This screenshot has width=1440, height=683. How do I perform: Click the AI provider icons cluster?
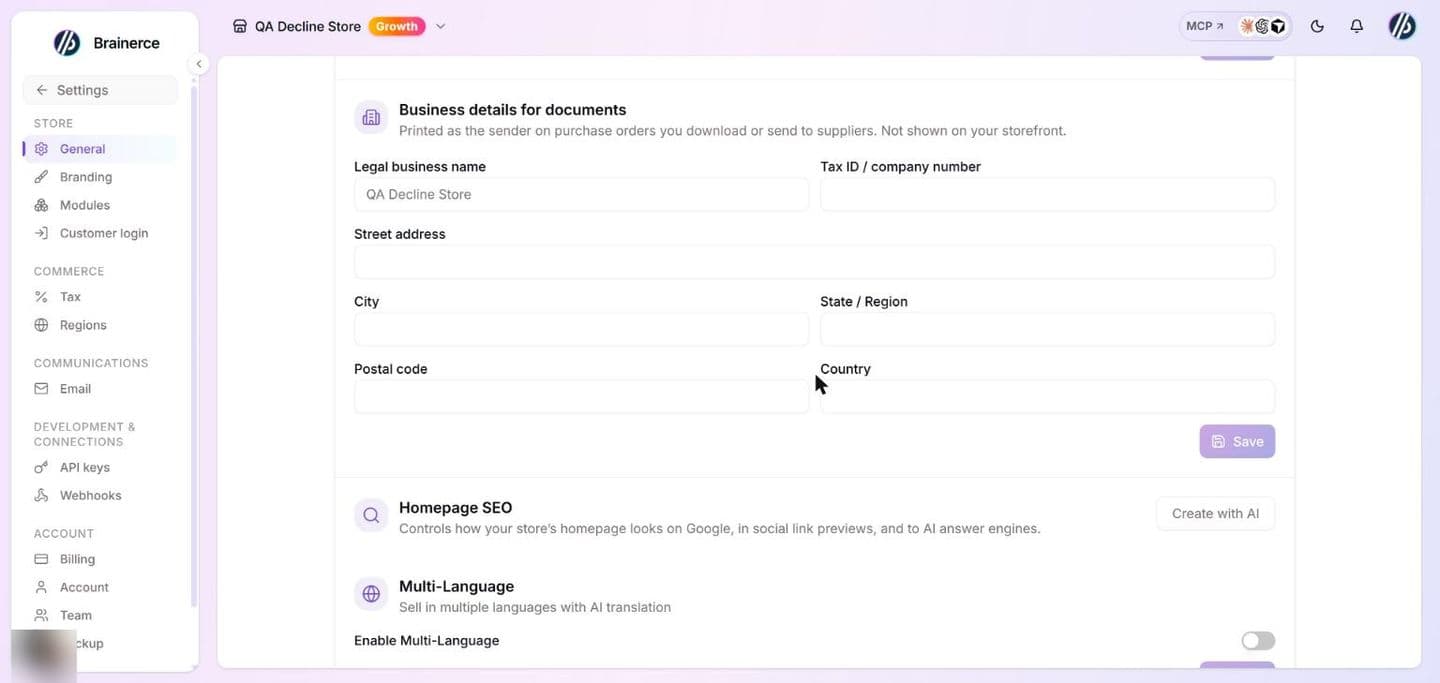point(1263,27)
